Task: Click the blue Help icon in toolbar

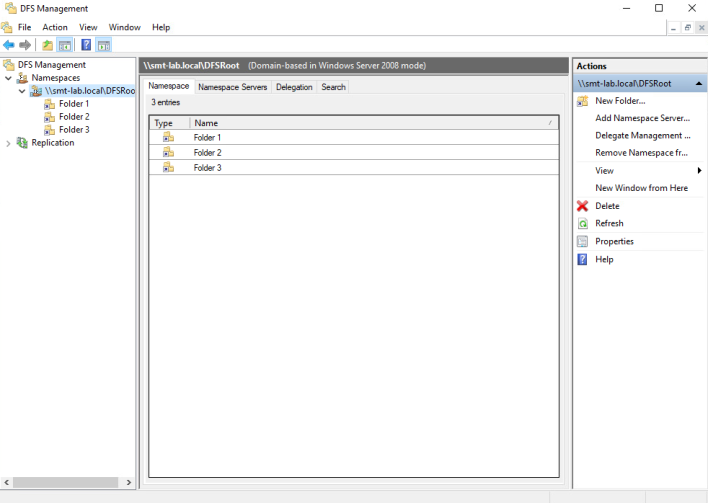Action: (x=86, y=45)
